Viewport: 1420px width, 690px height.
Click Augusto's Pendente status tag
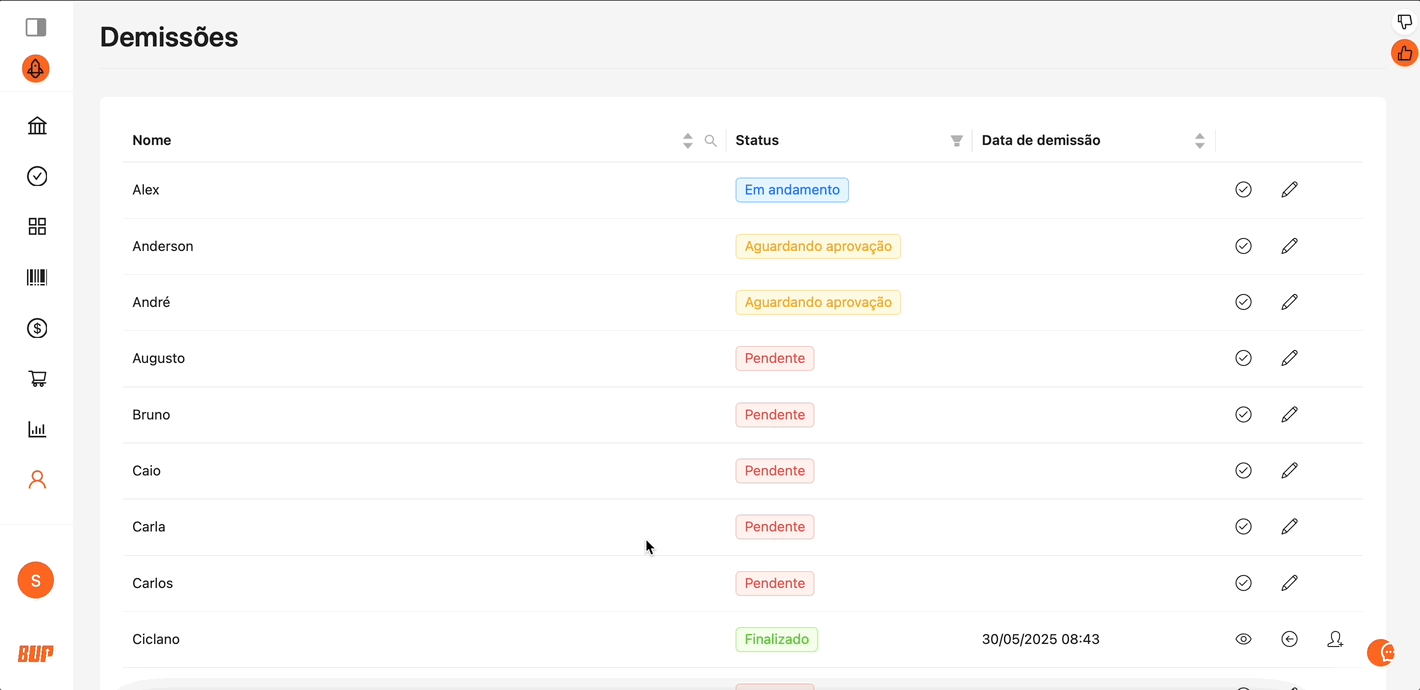[775, 358]
